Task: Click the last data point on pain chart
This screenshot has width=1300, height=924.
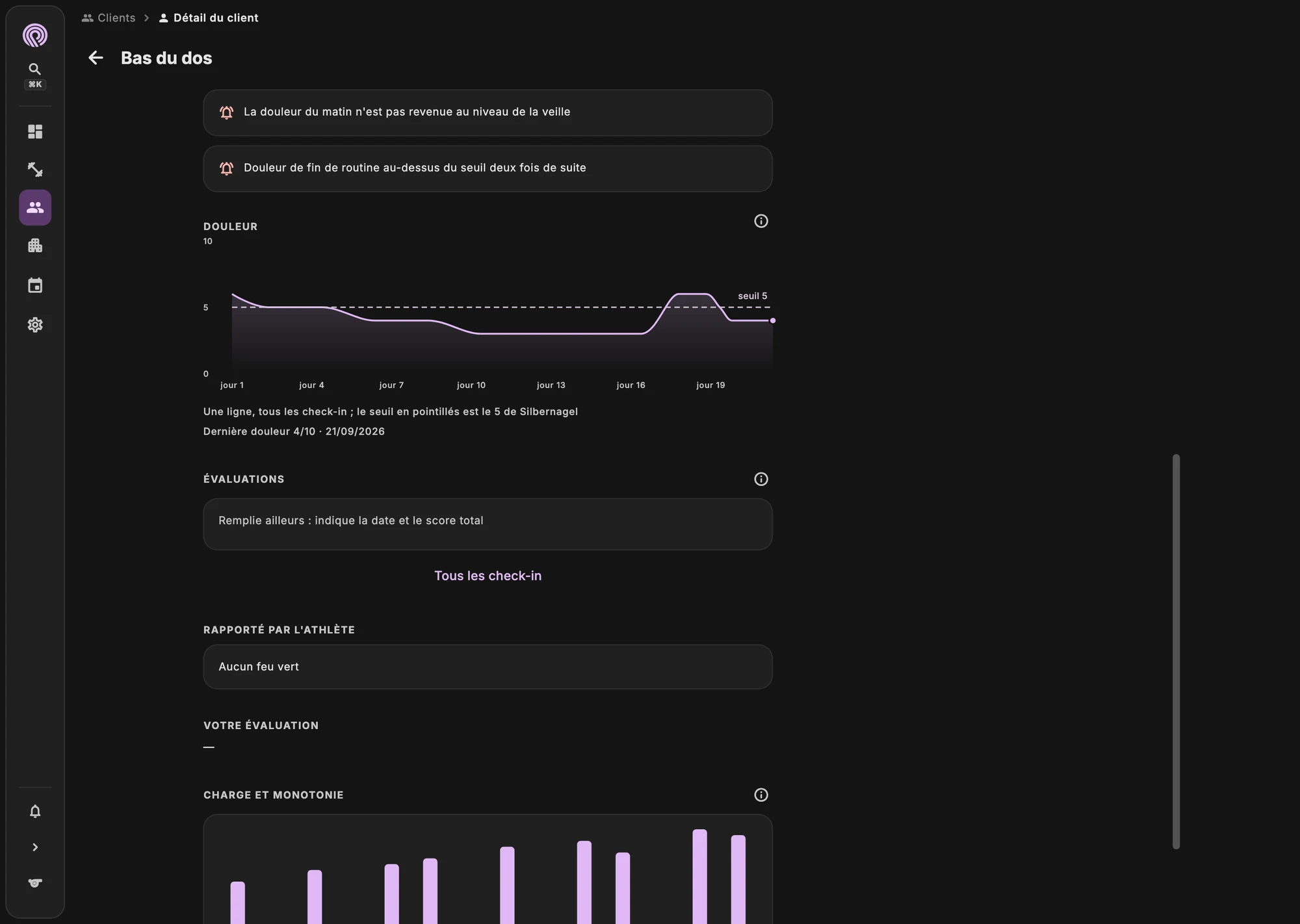Action: [772, 320]
